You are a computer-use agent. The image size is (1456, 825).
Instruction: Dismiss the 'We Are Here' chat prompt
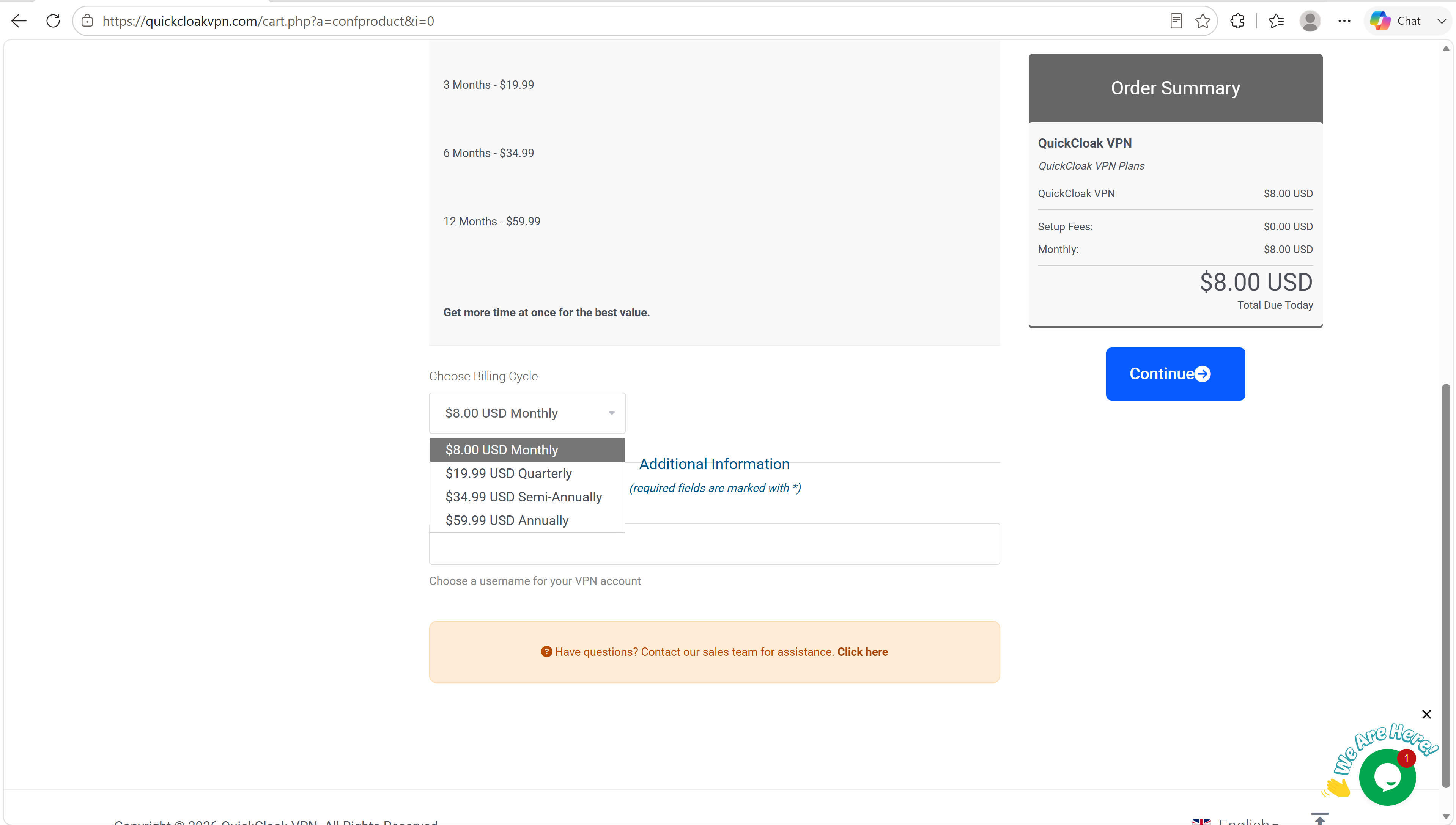(1426, 715)
